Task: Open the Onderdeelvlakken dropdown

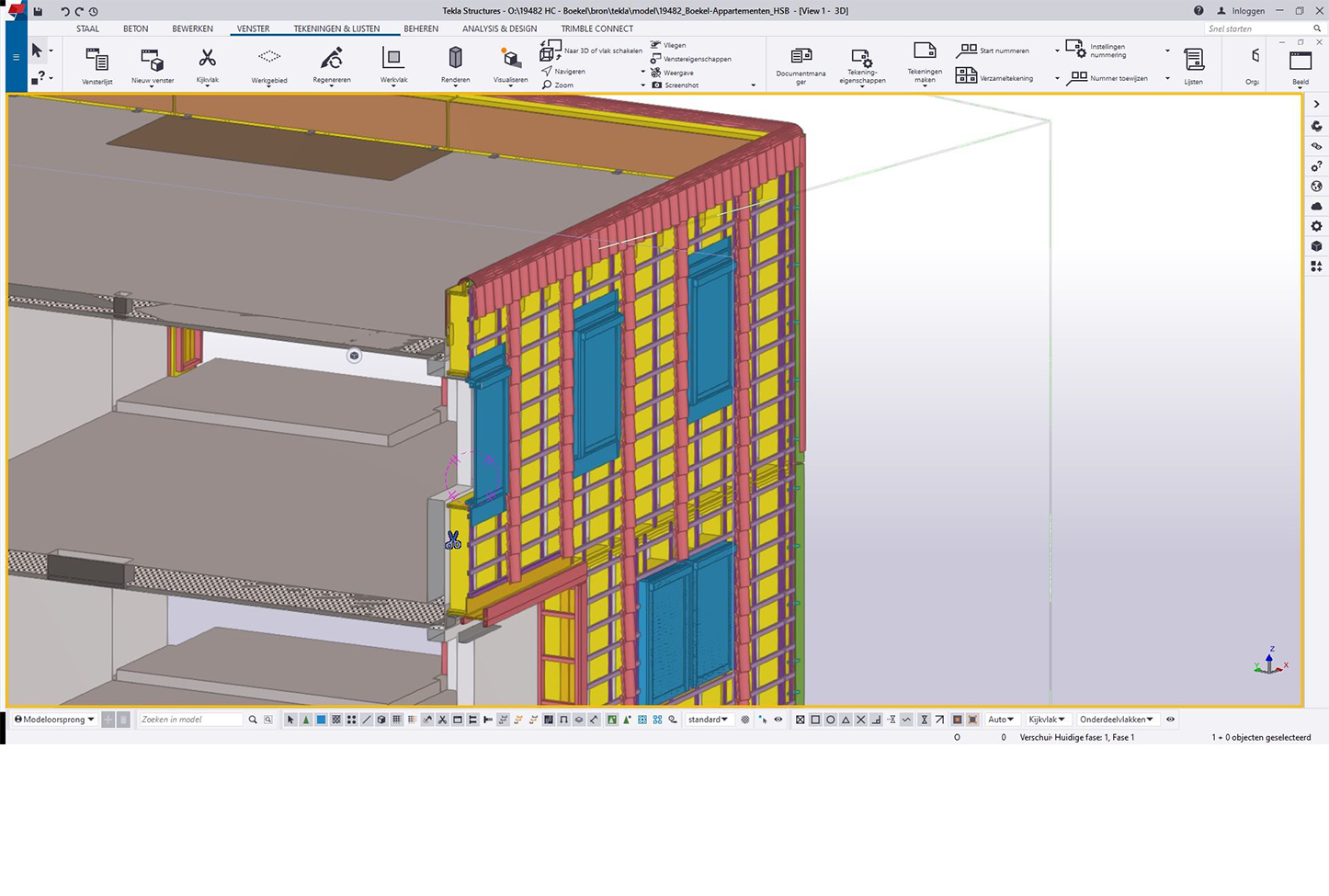Action: [x=1116, y=720]
